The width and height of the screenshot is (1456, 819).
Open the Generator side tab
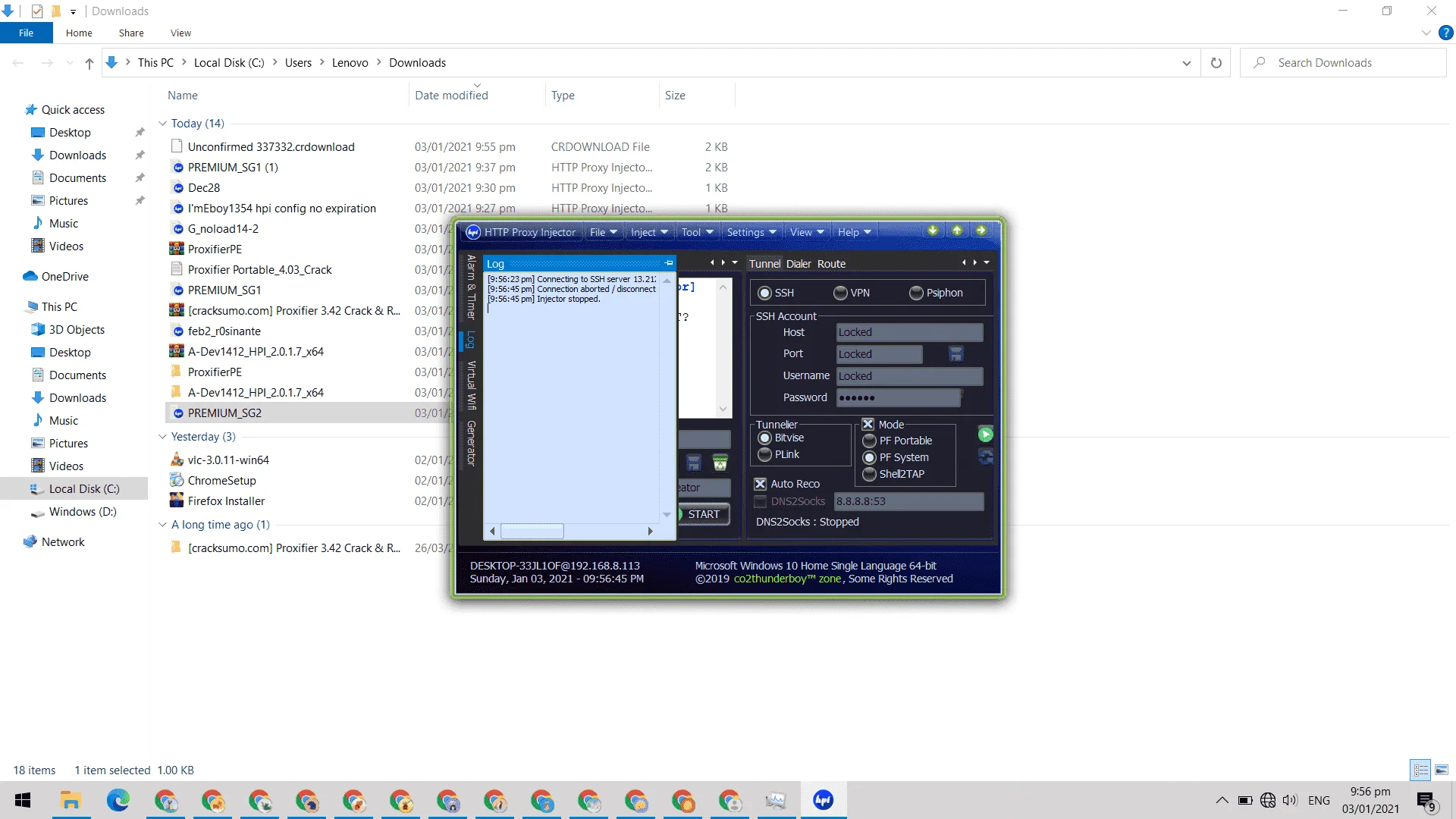471,443
